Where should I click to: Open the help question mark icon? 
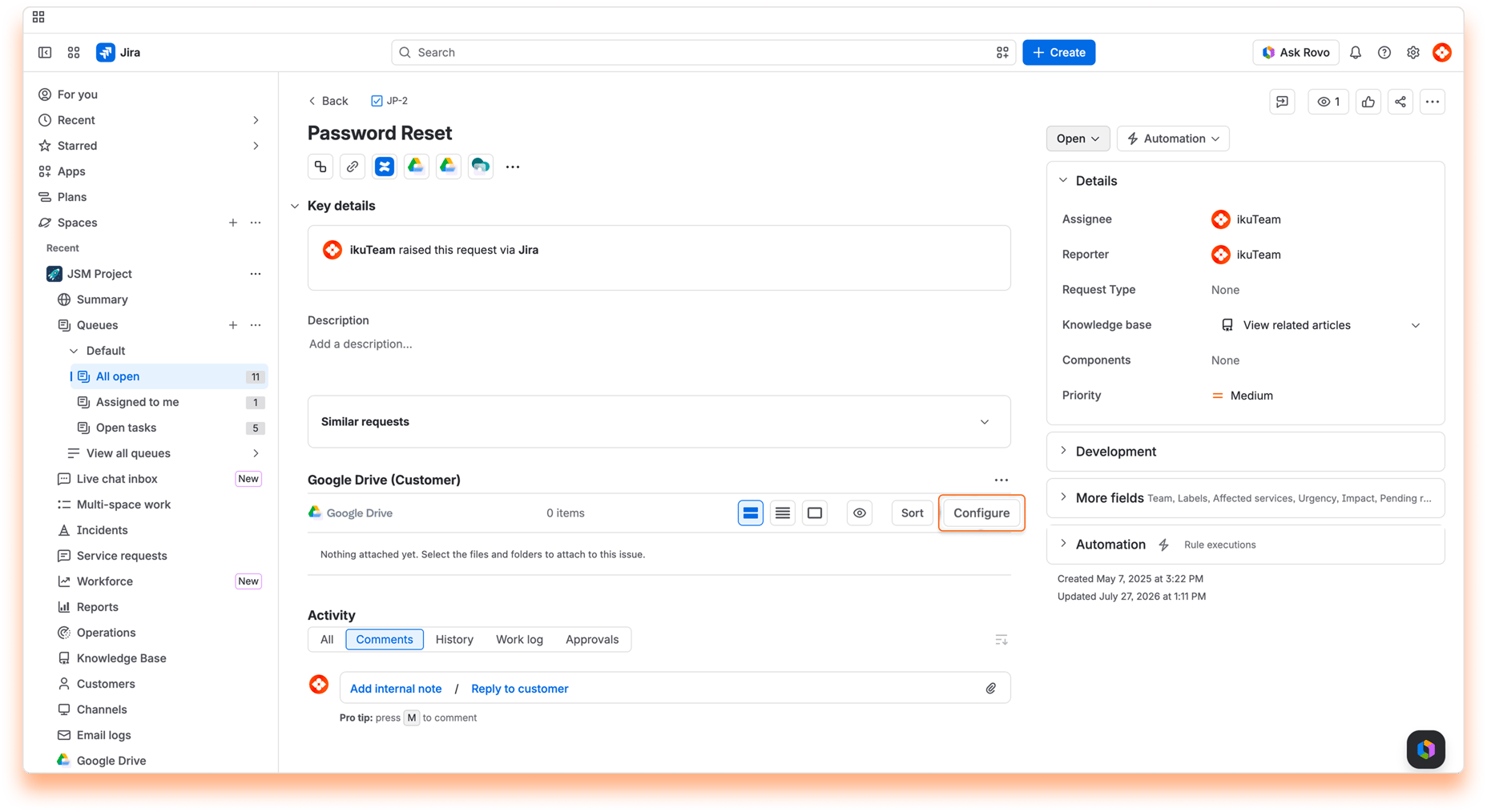pyautogui.click(x=1384, y=52)
